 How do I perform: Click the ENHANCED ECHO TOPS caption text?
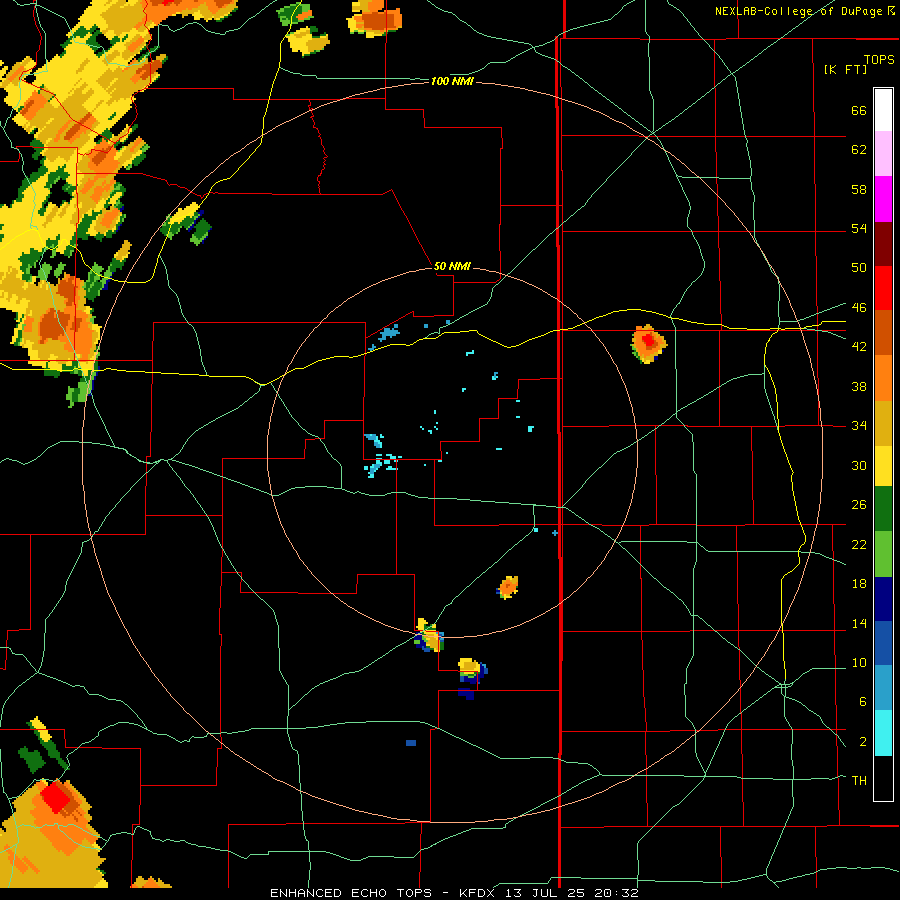[351, 893]
